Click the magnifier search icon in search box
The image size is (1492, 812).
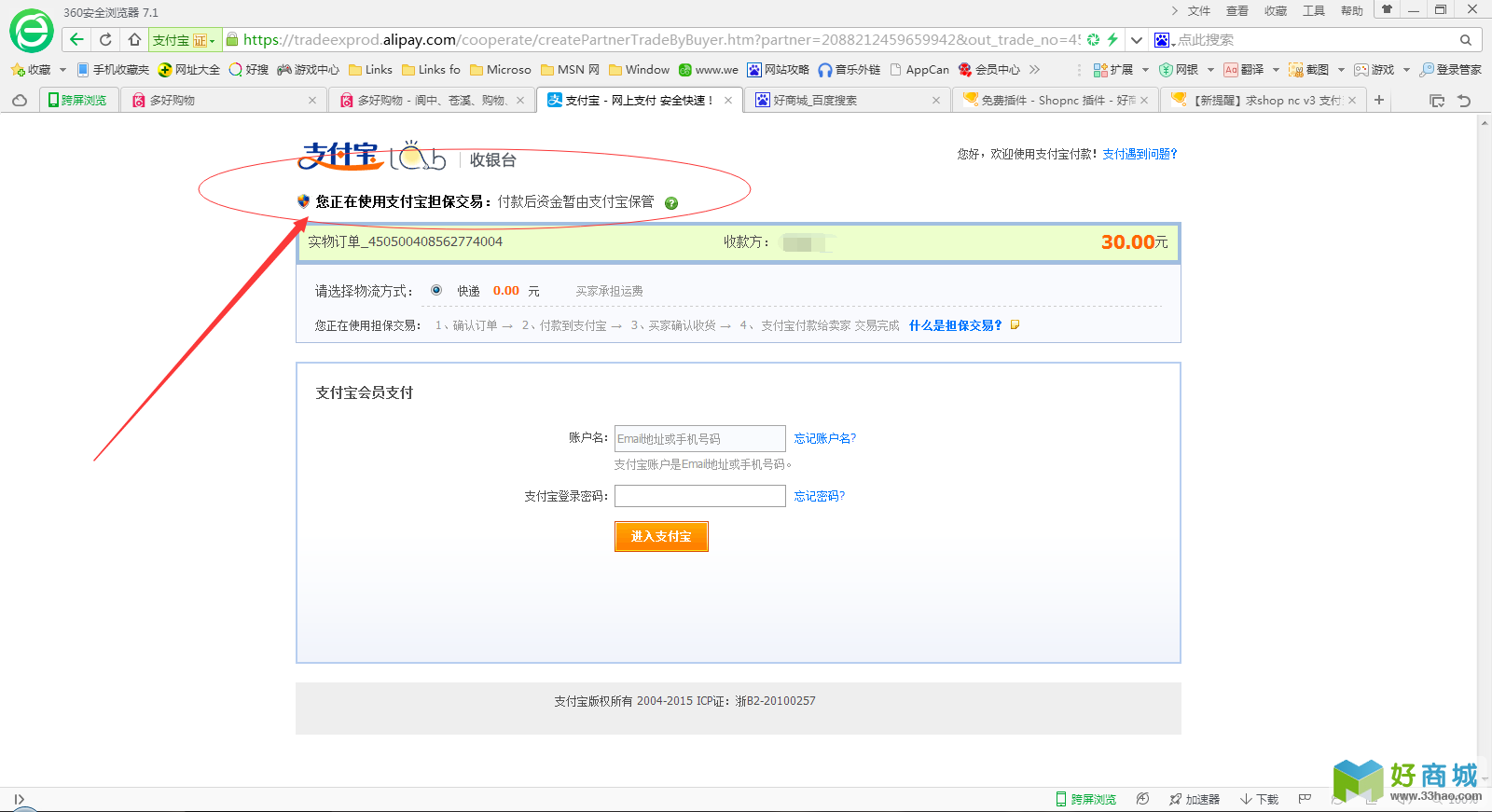[1466, 40]
